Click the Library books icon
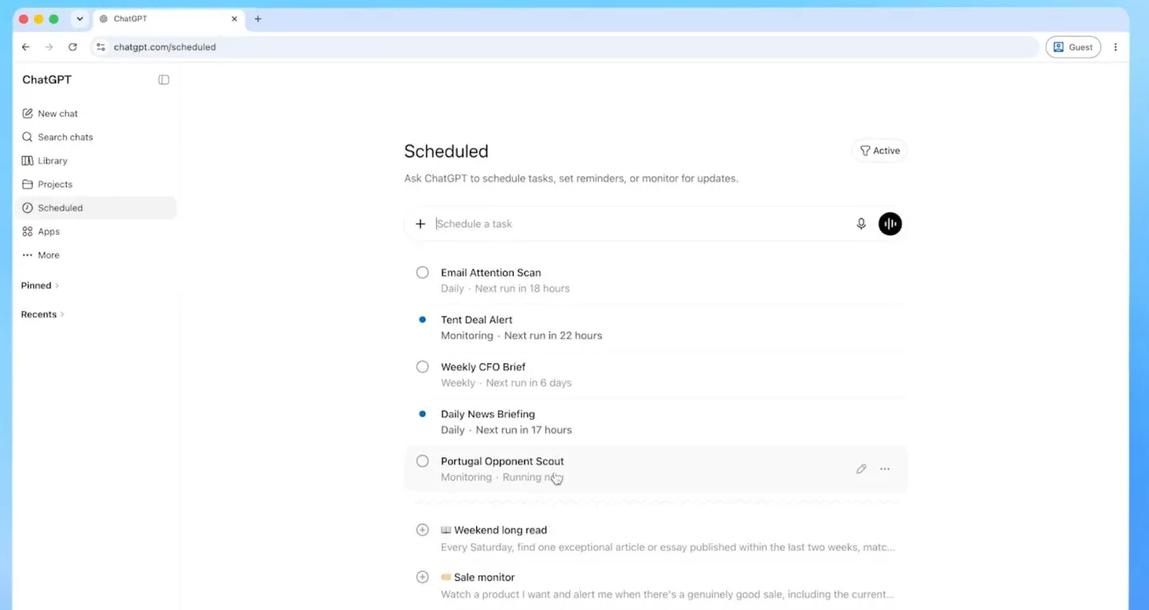Image resolution: width=1149 pixels, height=610 pixels. [27, 161]
